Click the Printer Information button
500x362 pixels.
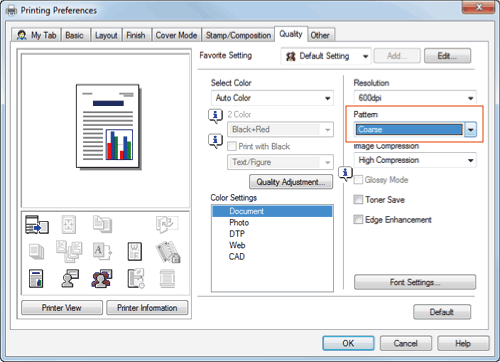[147, 308]
